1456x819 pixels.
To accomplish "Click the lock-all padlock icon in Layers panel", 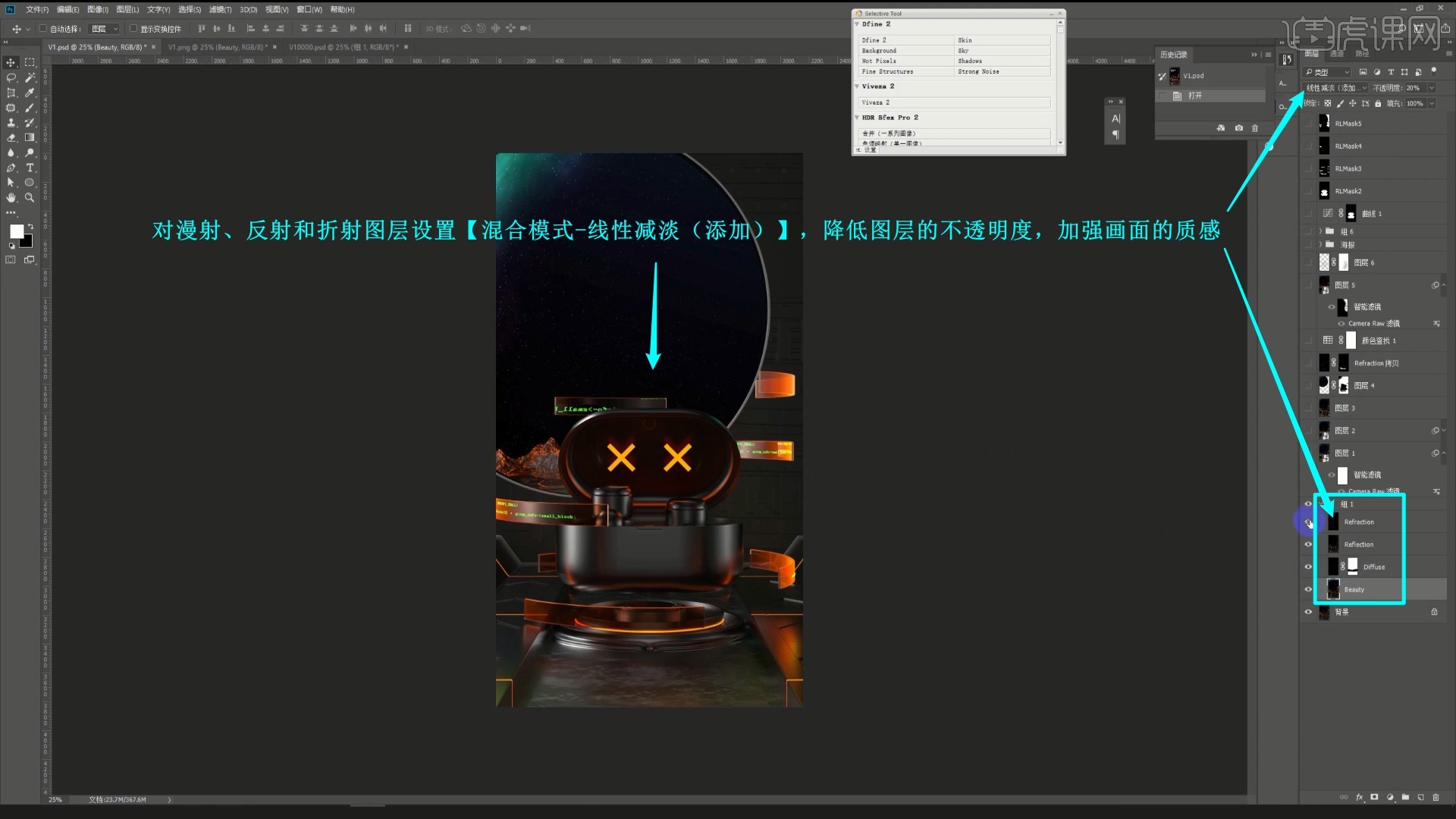I will pos(1378,104).
